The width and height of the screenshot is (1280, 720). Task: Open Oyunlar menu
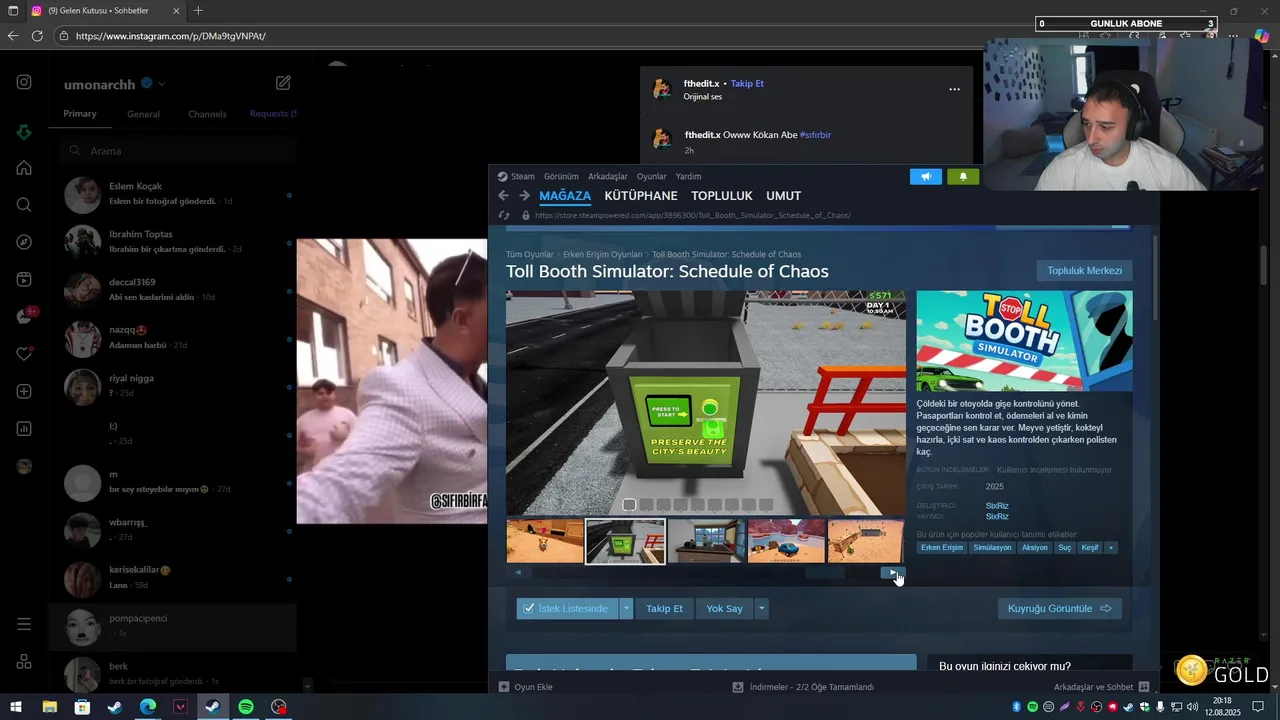[x=651, y=176]
